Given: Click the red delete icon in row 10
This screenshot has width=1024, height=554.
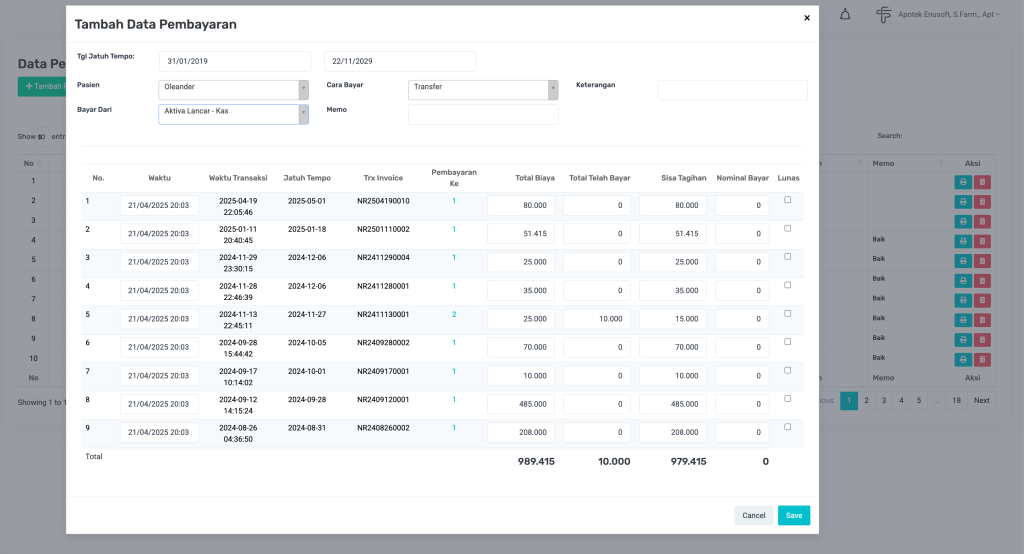Looking at the screenshot, I should (982, 358).
